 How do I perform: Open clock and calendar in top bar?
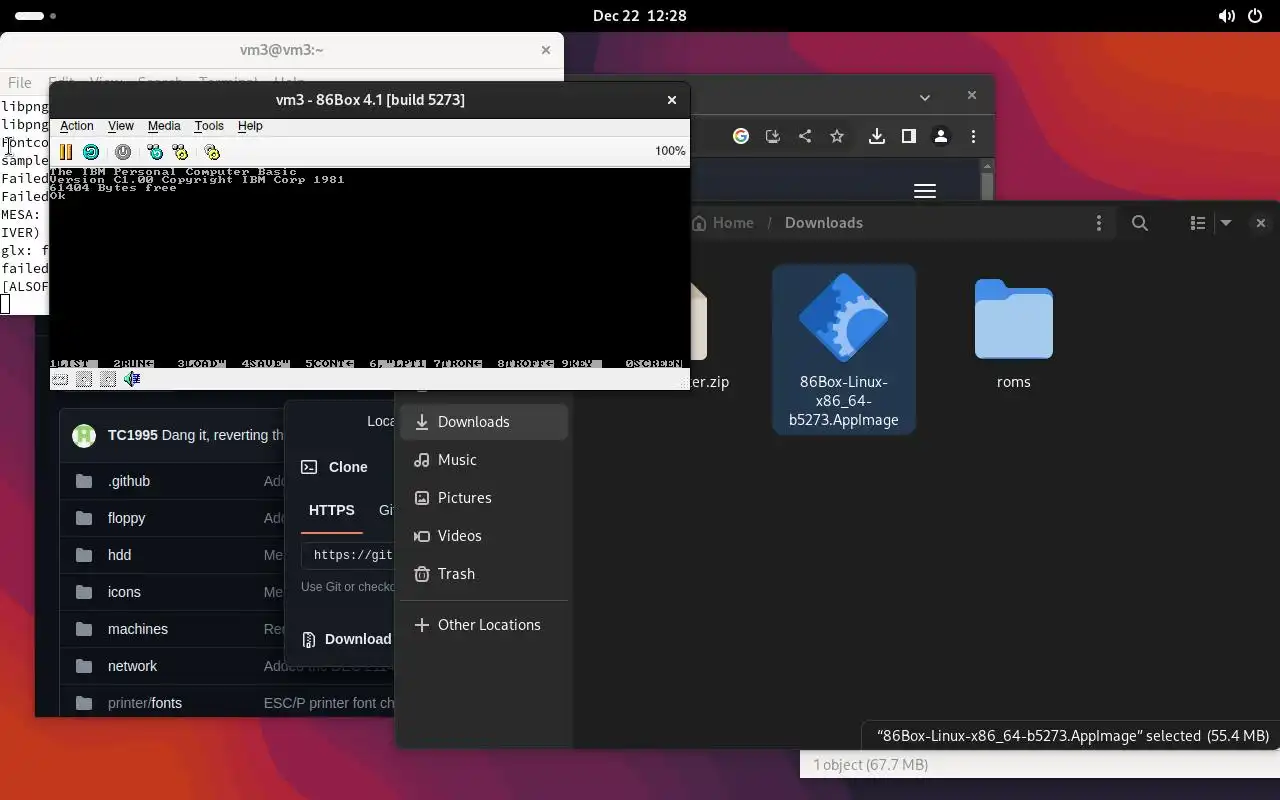pyautogui.click(x=640, y=16)
